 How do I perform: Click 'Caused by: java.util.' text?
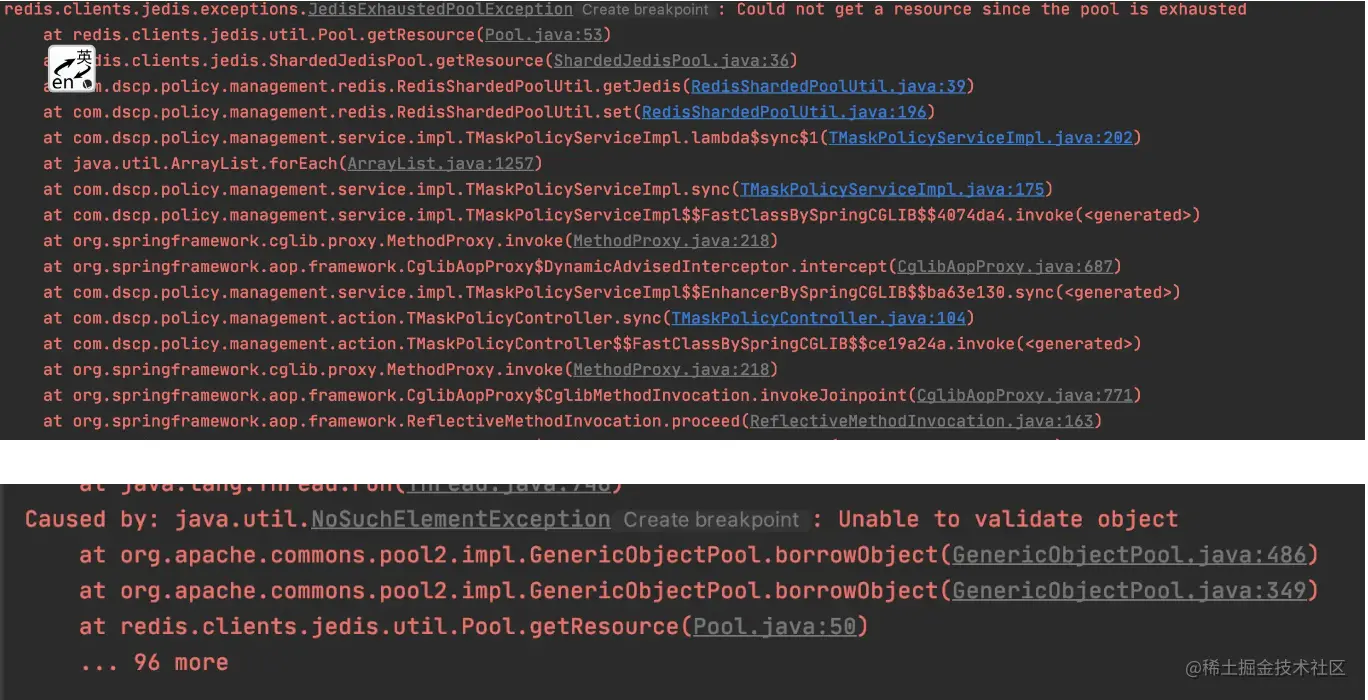click(167, 519)
